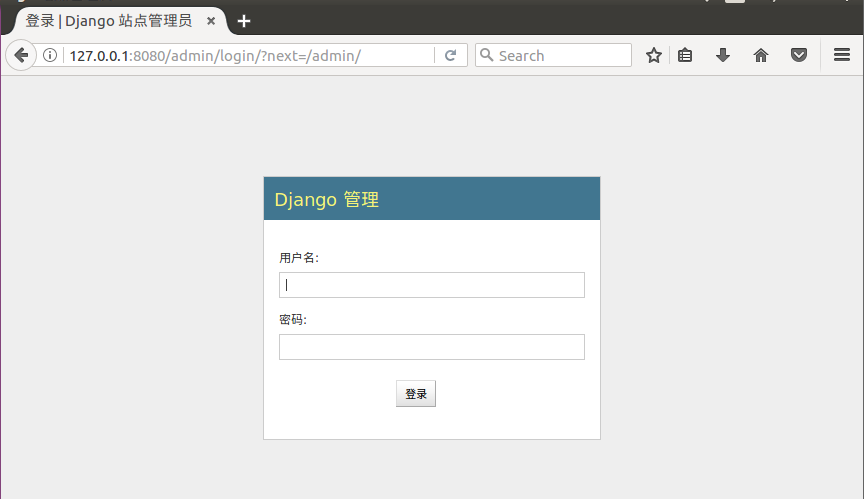This screenshot has width=864, height=499.
Task: Click the 密码: label
Action: [x=293, y=320]
